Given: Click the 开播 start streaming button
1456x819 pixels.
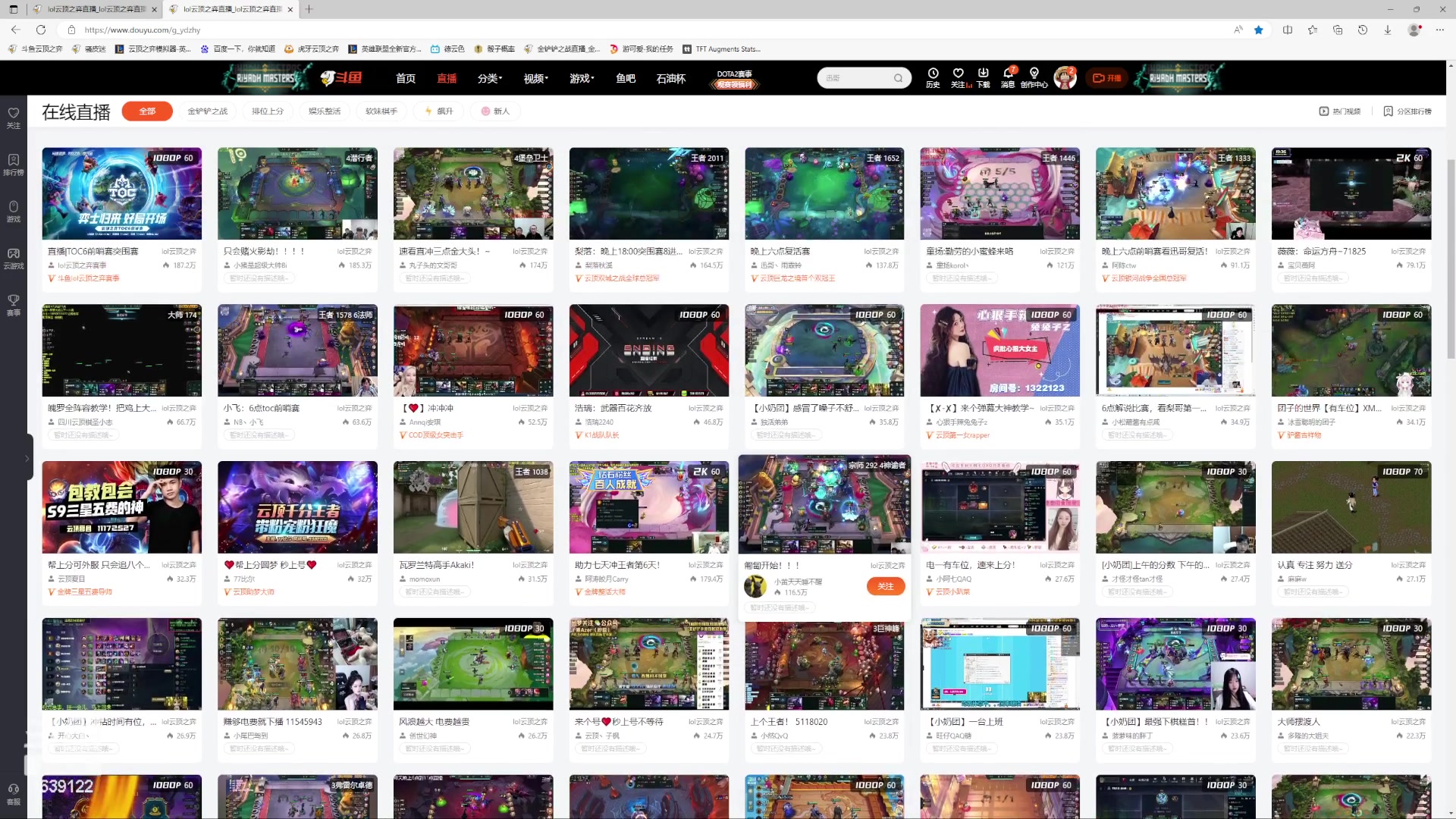Looking at the screenshot, I should (x=1106, y=78).
